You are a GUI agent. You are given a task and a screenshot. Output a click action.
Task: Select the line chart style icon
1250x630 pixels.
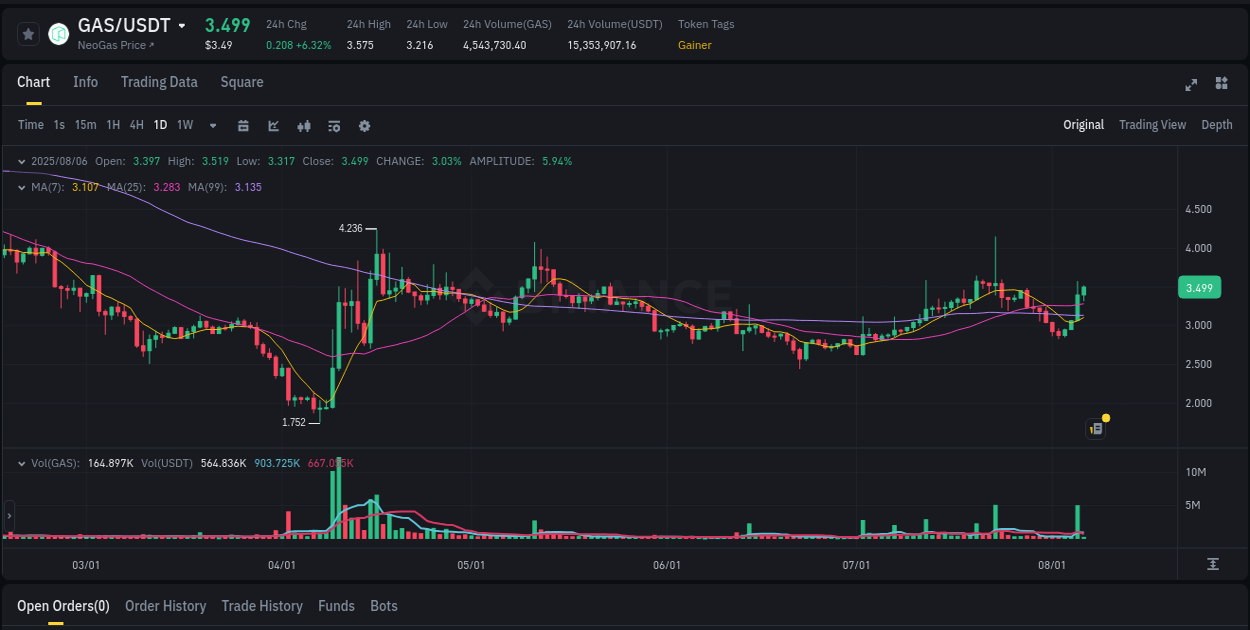coord(273,125)
